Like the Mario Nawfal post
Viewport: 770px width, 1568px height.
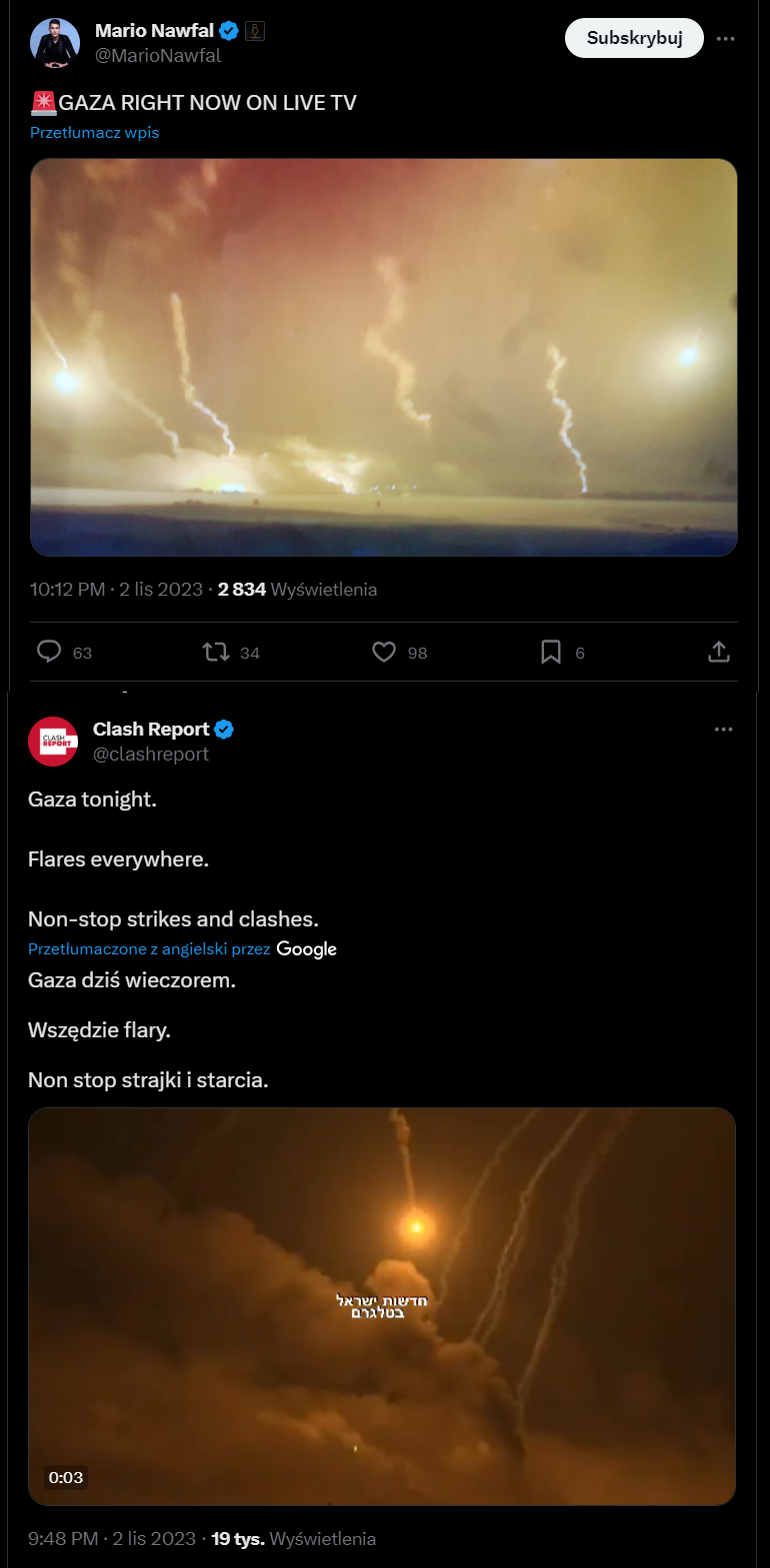click(x=384, y=652)
